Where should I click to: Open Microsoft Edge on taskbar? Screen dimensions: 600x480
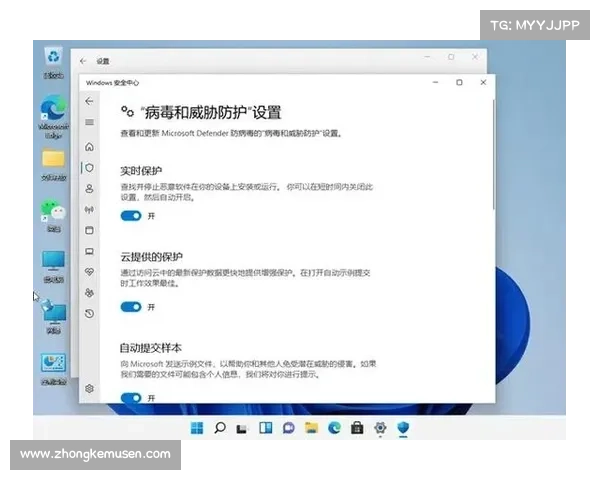coord(334,428)
